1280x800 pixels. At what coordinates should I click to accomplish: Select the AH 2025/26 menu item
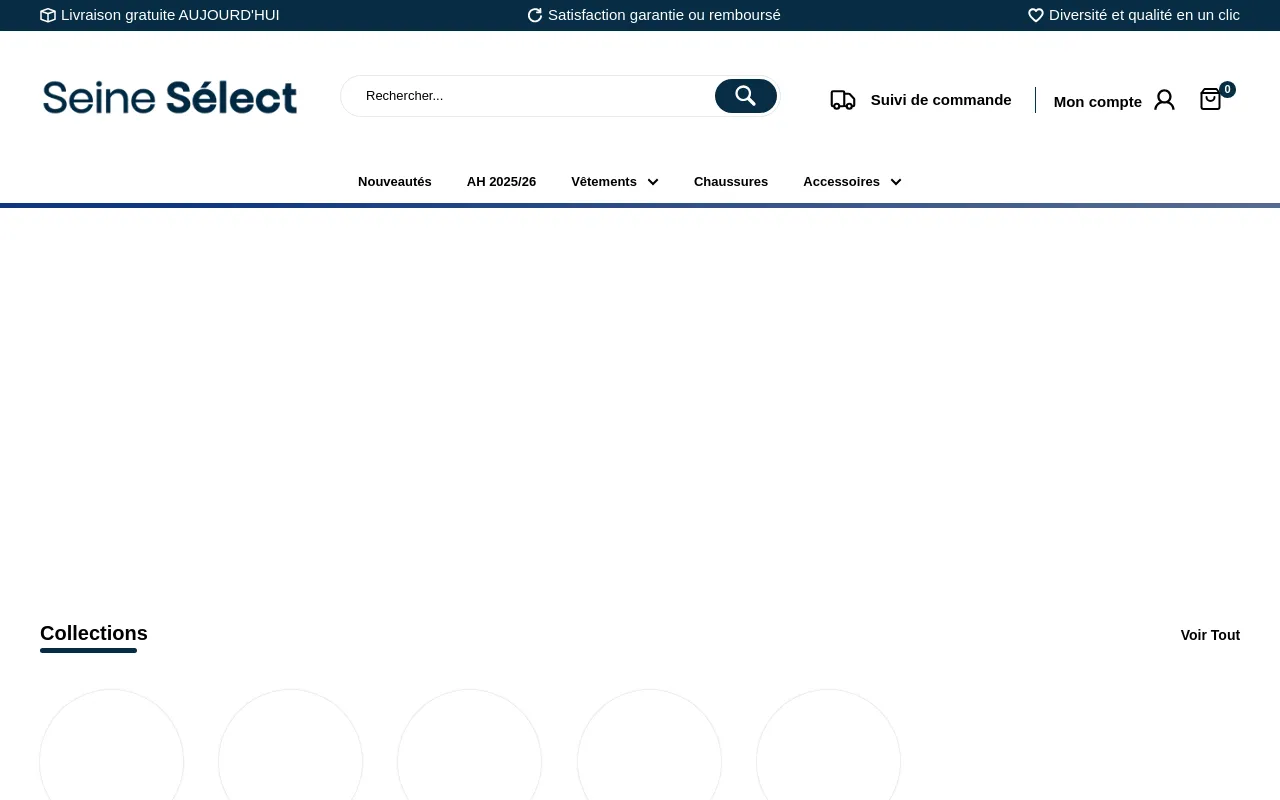[501, 182]
